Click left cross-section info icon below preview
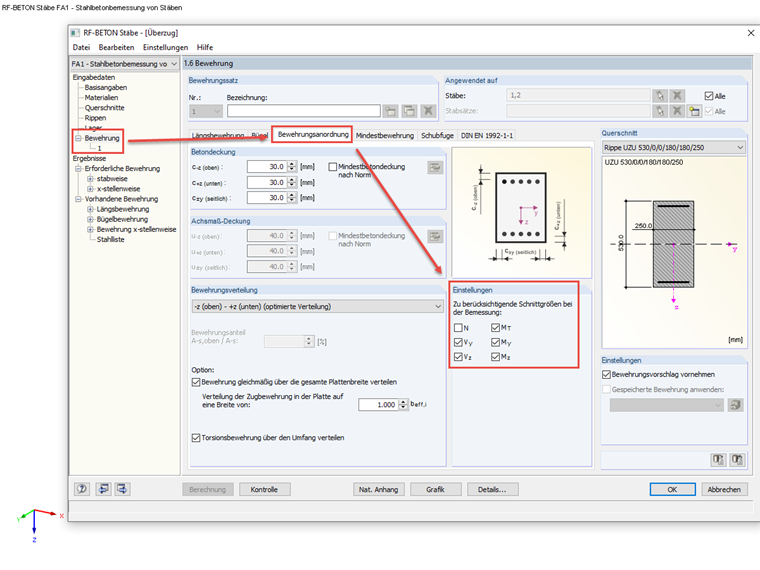 click(x=718, y=459)
